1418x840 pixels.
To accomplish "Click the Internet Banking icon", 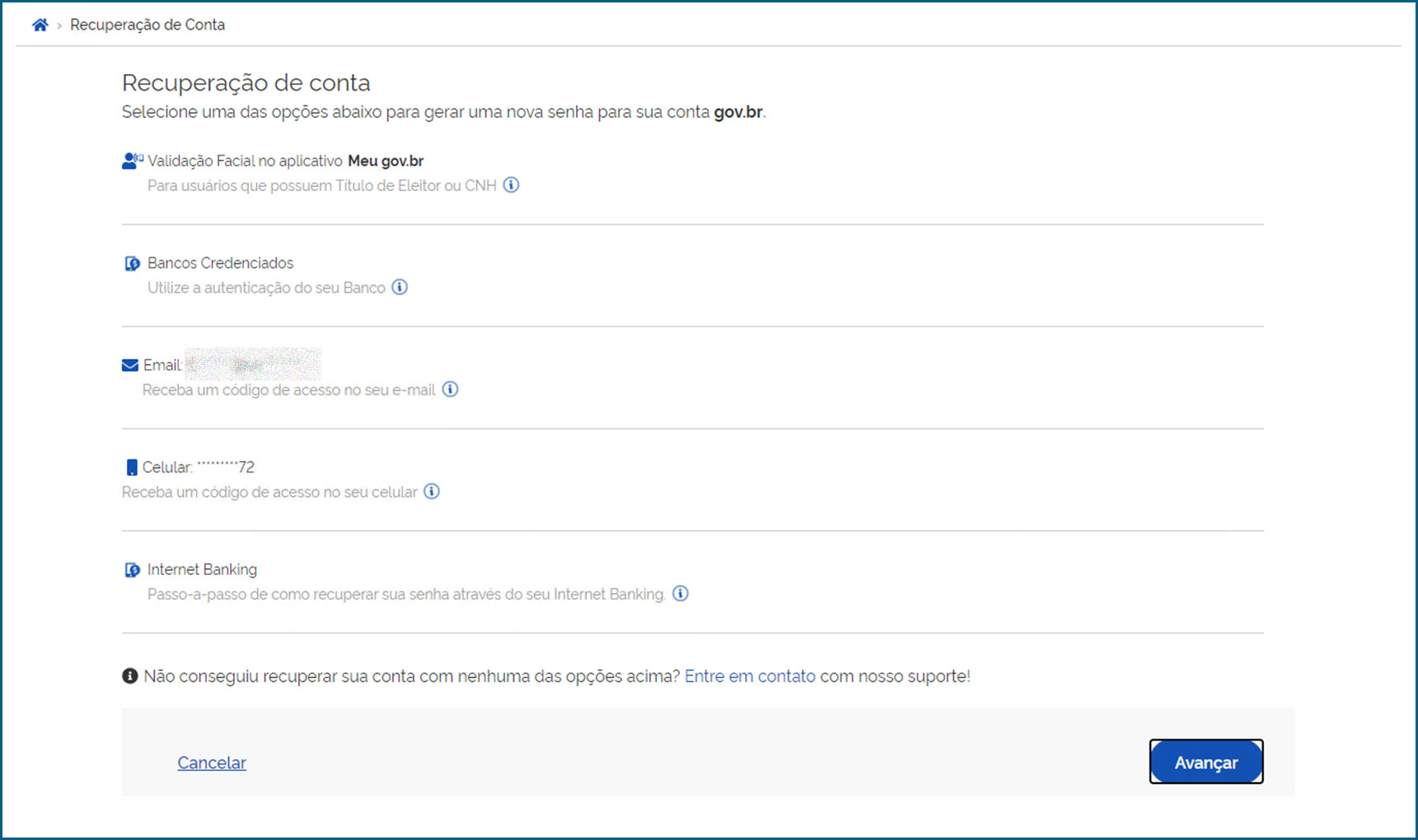I will coord(132,570).
